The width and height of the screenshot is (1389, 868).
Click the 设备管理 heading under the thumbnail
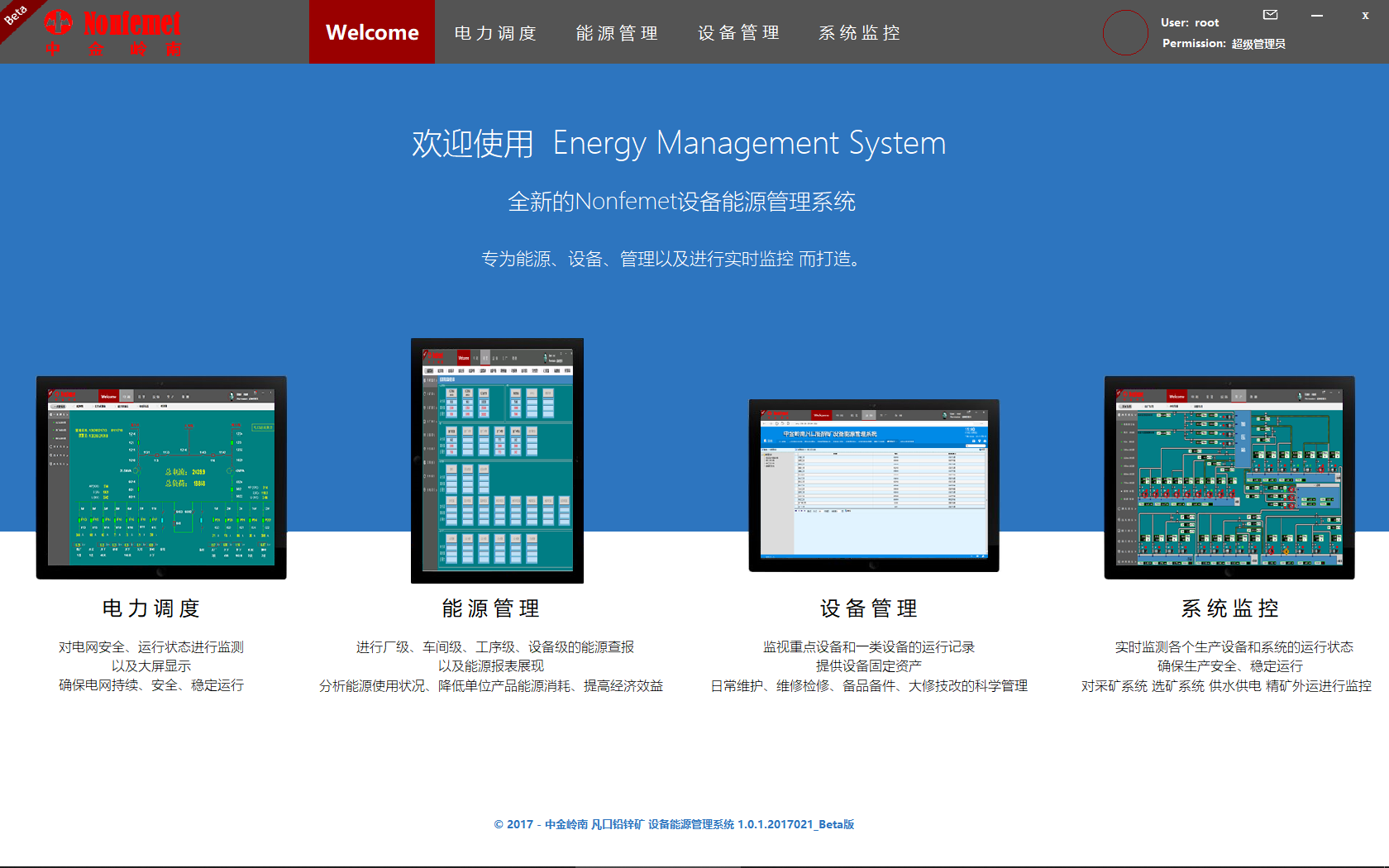click(869, 608)
